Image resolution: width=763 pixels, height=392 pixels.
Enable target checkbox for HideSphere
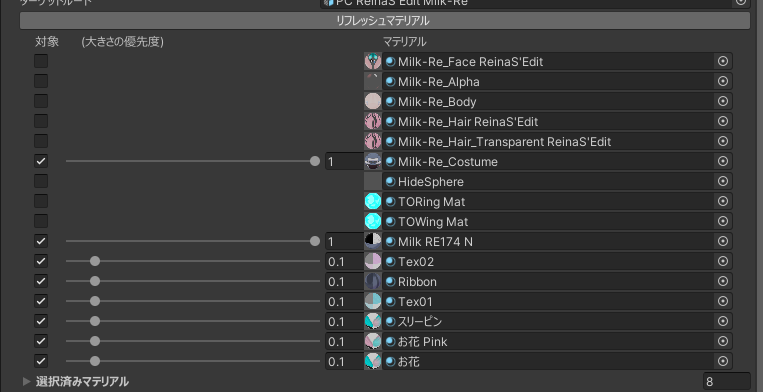(x=41, y=181)
